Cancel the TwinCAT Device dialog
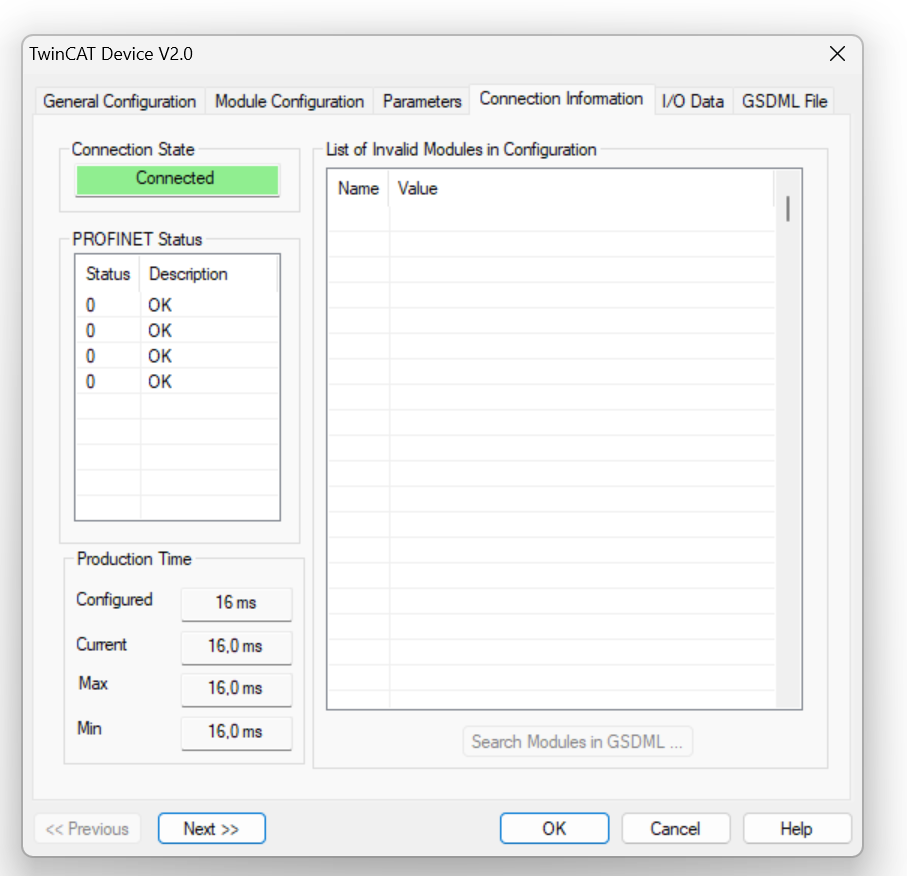The height and width of the screenshot is (876, 907). click(676, 829)
